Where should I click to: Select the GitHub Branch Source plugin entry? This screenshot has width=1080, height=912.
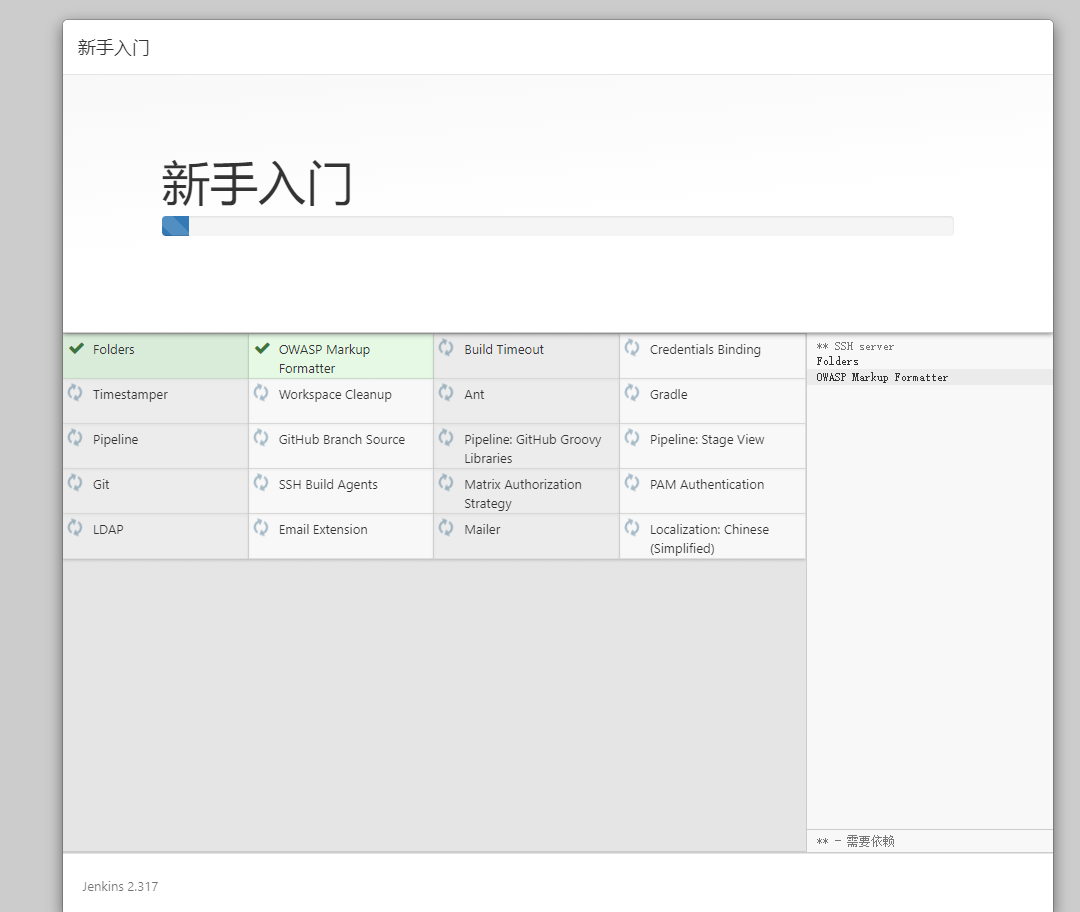coord(341,440)
